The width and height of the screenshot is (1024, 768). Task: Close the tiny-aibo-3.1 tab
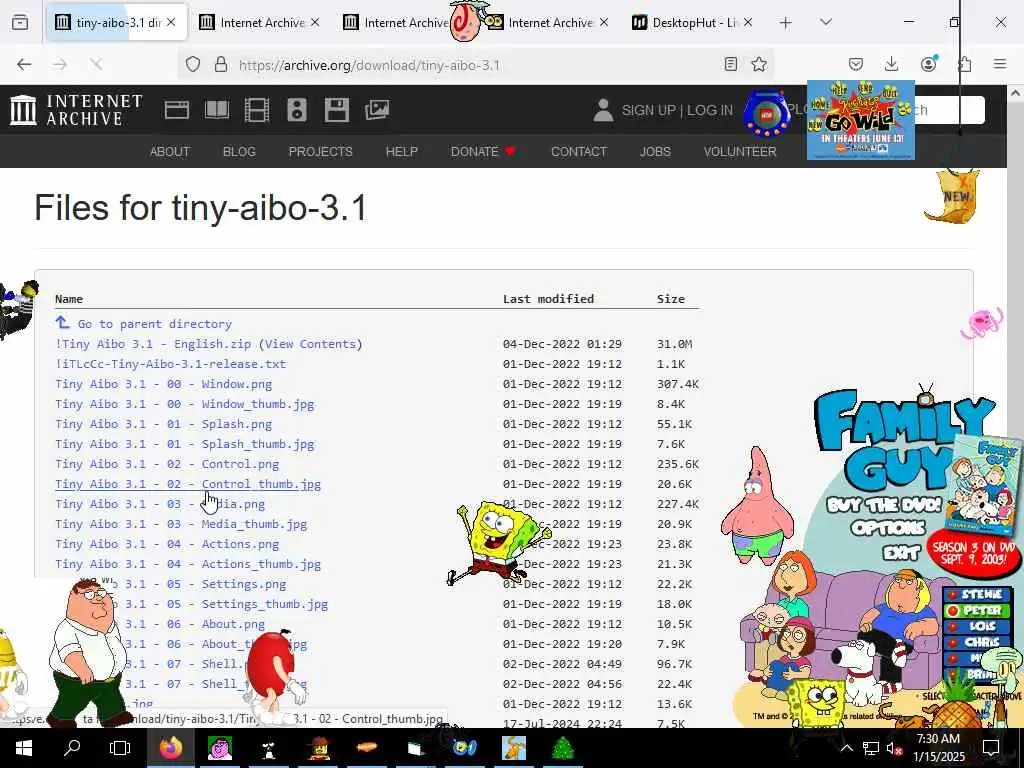tap(171, 22)
